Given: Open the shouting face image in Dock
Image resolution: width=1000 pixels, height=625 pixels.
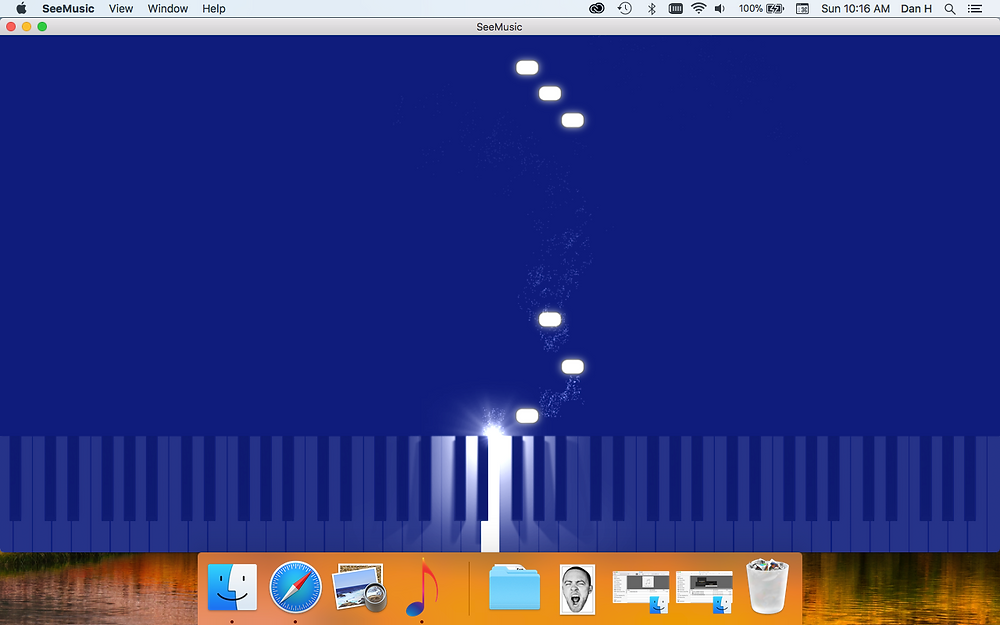Looking at the screenshot, I should (577, 588).
